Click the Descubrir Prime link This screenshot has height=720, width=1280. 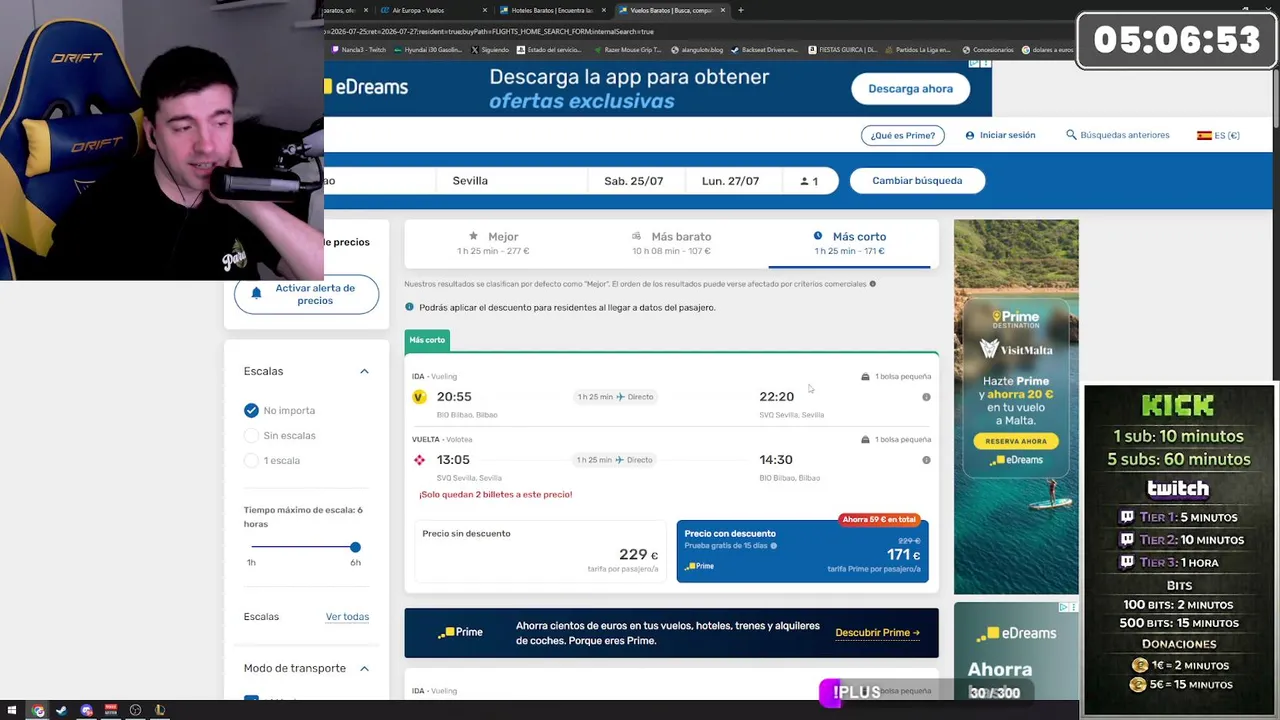(877, 633)
